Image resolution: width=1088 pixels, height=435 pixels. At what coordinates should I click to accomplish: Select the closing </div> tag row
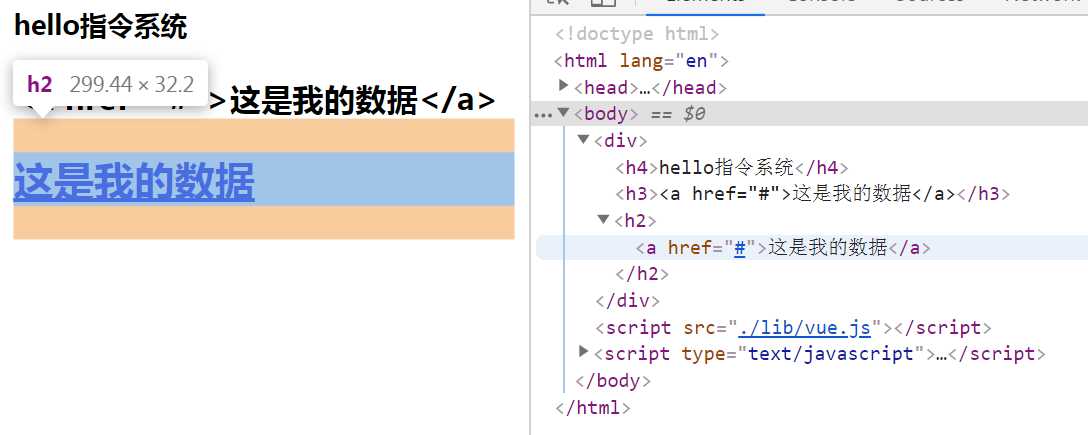(x=627, y=301)
